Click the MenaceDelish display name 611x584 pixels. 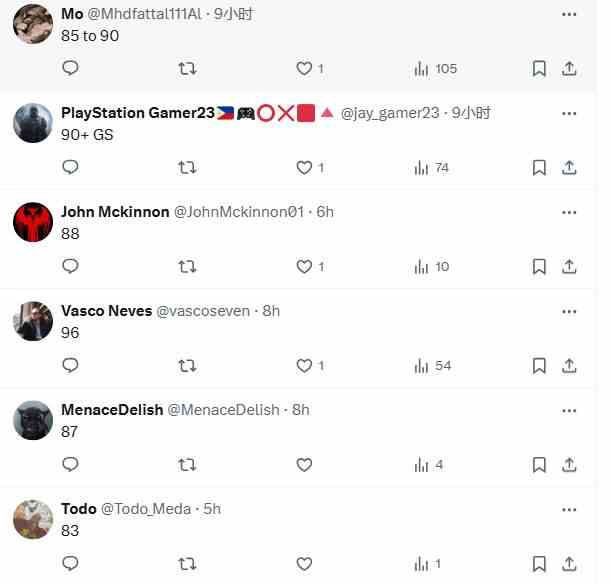[112, 410]
